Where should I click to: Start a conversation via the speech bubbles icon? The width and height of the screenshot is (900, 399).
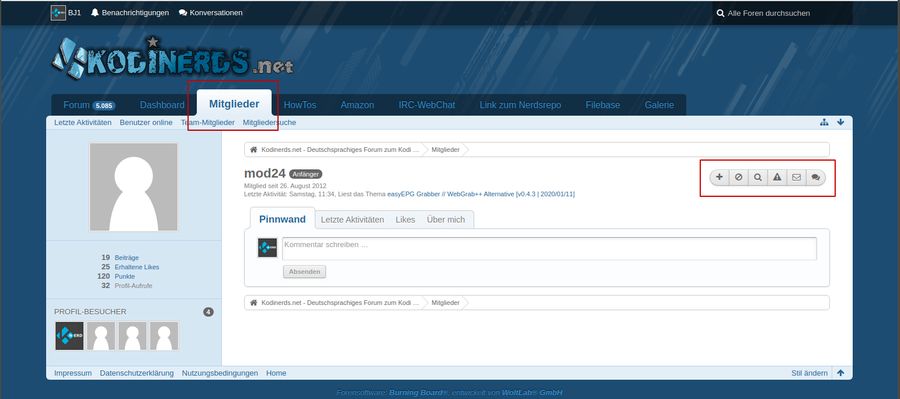tap(816, 177)
